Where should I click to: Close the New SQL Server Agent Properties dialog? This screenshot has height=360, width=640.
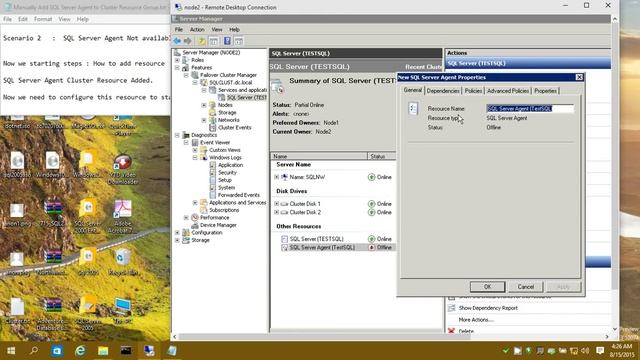click(x=579, y=77)
